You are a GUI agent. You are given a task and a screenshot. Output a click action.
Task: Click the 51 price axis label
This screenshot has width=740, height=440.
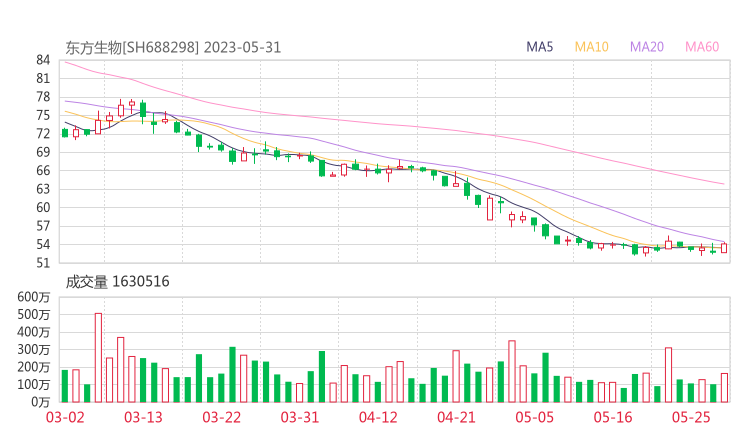tap(43, 262)
